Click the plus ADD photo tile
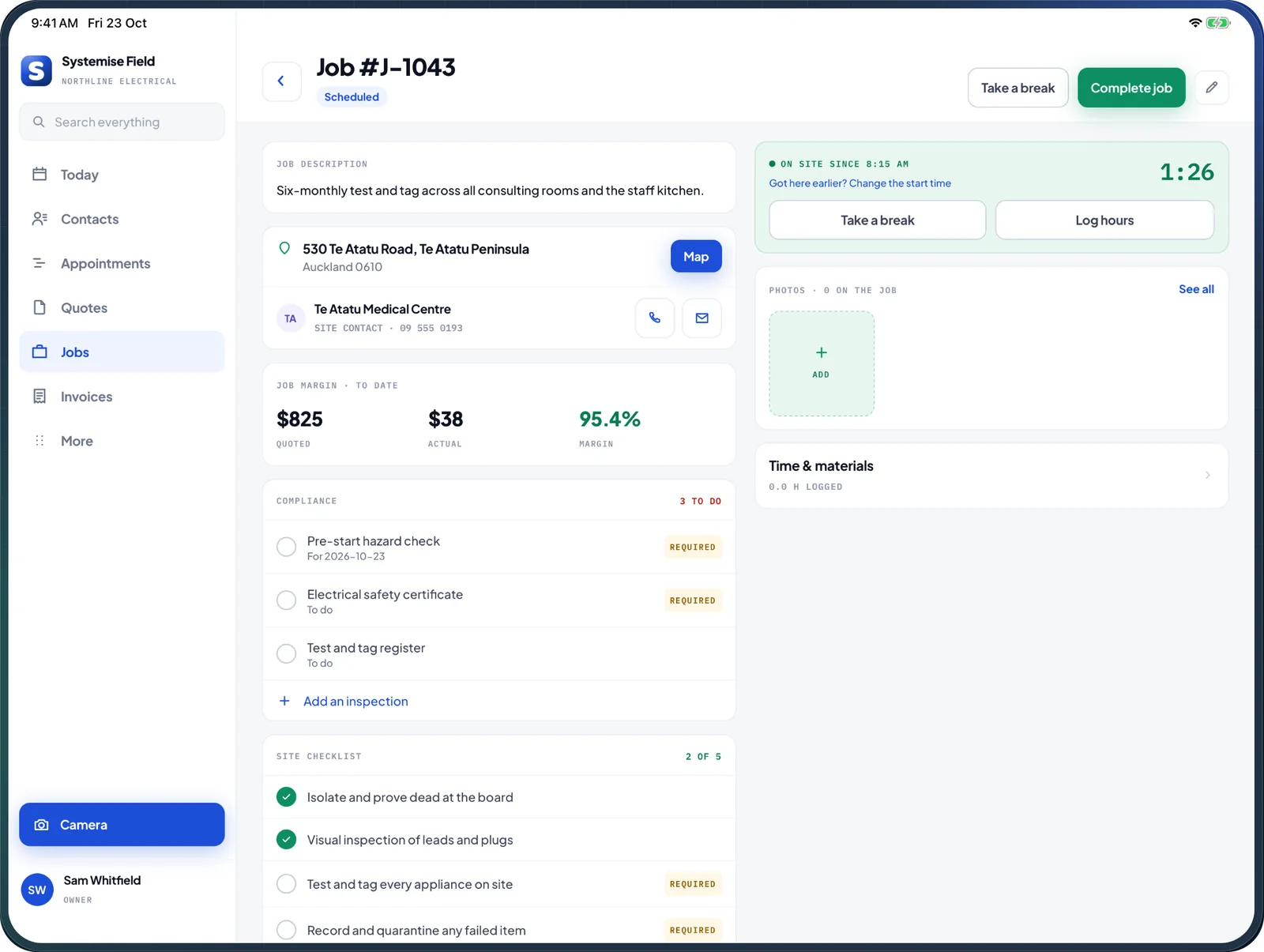This screenshot has width=1264, height=952. coord(822,363)
